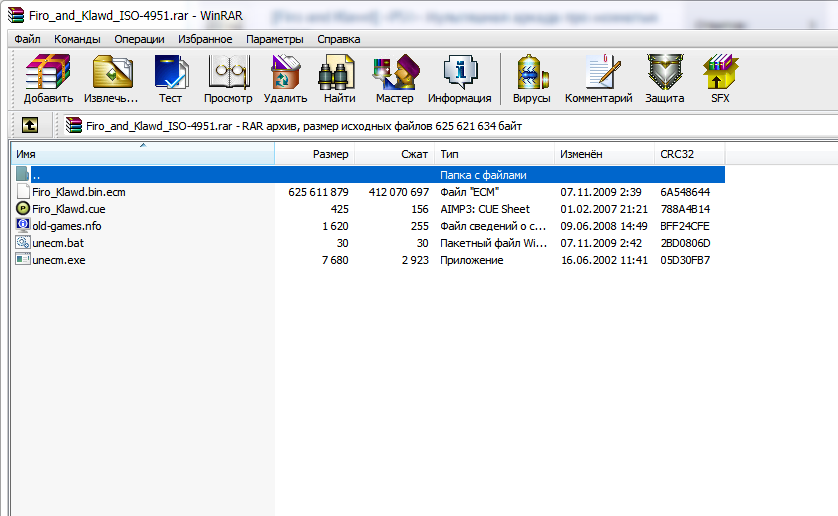Click CRC32 value 6A548644
The height and width of the screenshot is (516, 838).
(685, 192)
